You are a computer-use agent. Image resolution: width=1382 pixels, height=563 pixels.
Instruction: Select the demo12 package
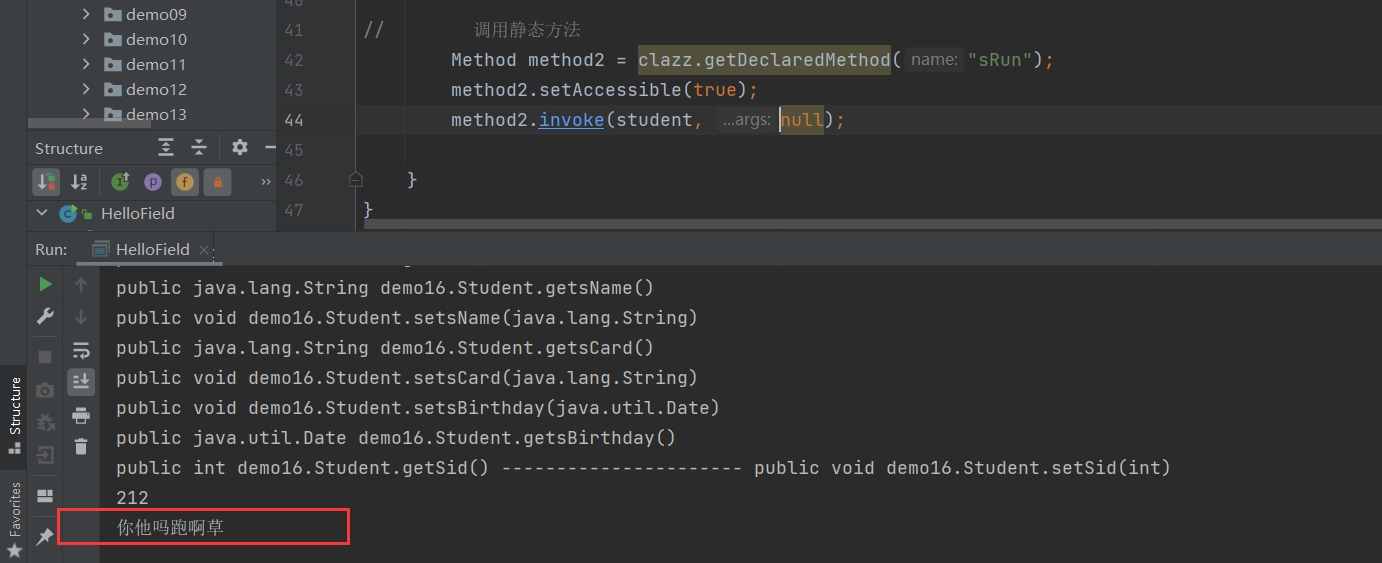(156, 89)
